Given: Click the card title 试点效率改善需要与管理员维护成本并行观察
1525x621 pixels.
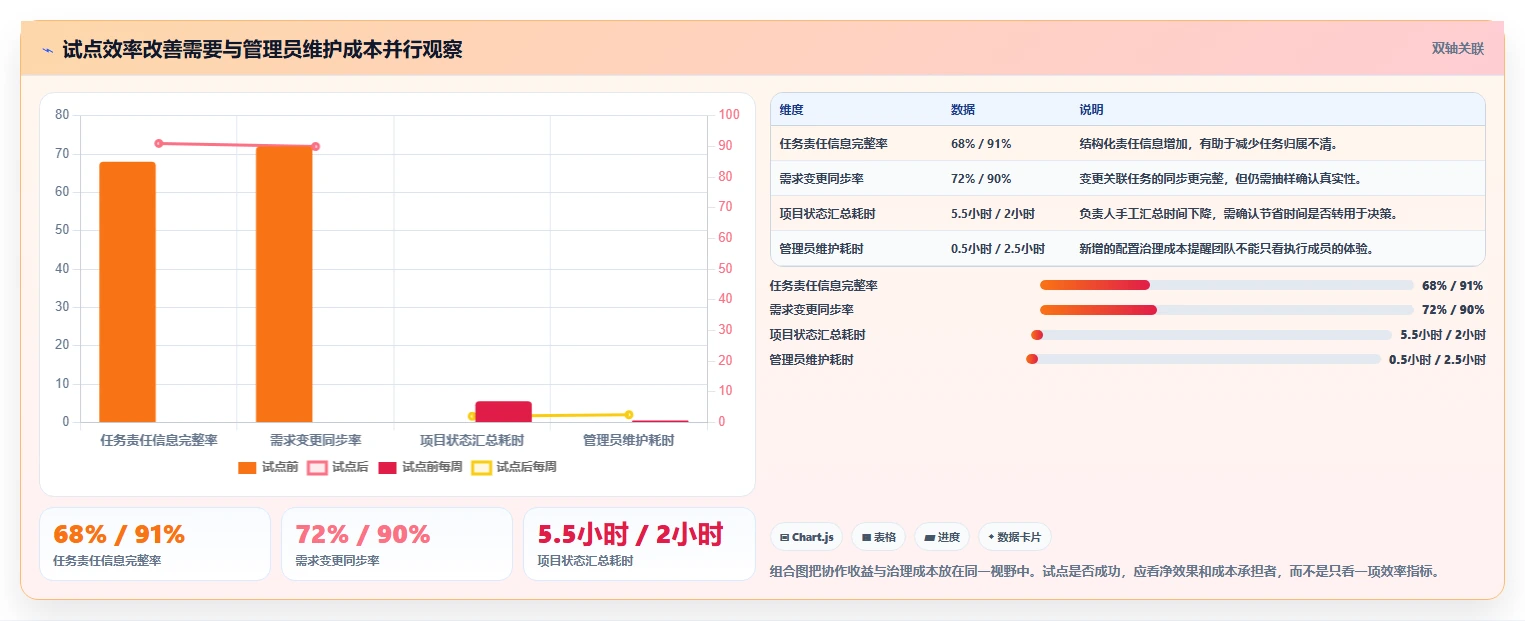Looking at the screenshot, I should point(262,50).
